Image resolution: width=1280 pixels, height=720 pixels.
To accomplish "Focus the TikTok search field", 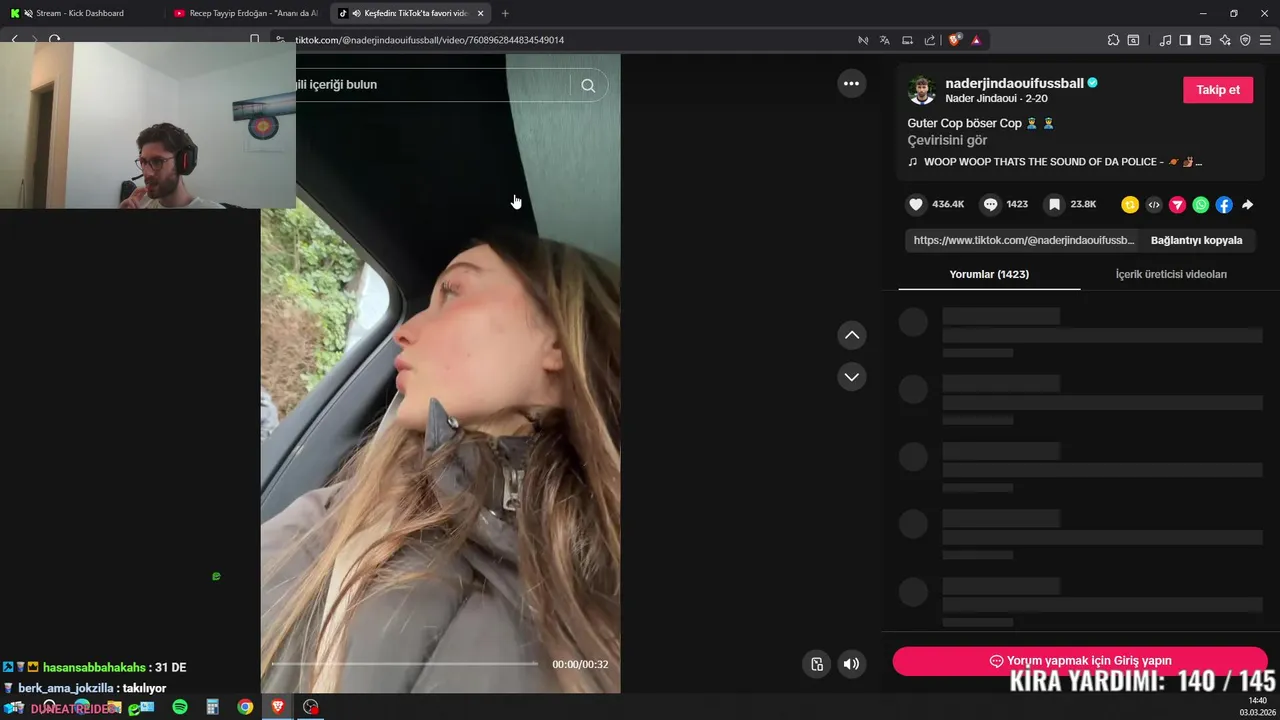I will tap(430, 85).
